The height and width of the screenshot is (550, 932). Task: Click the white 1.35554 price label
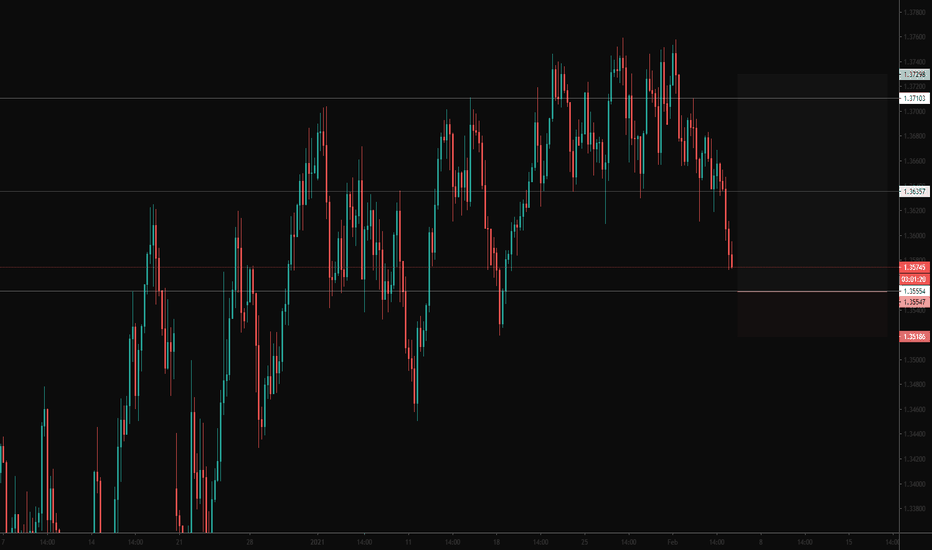pyautogui.click(x=915, y=291)
